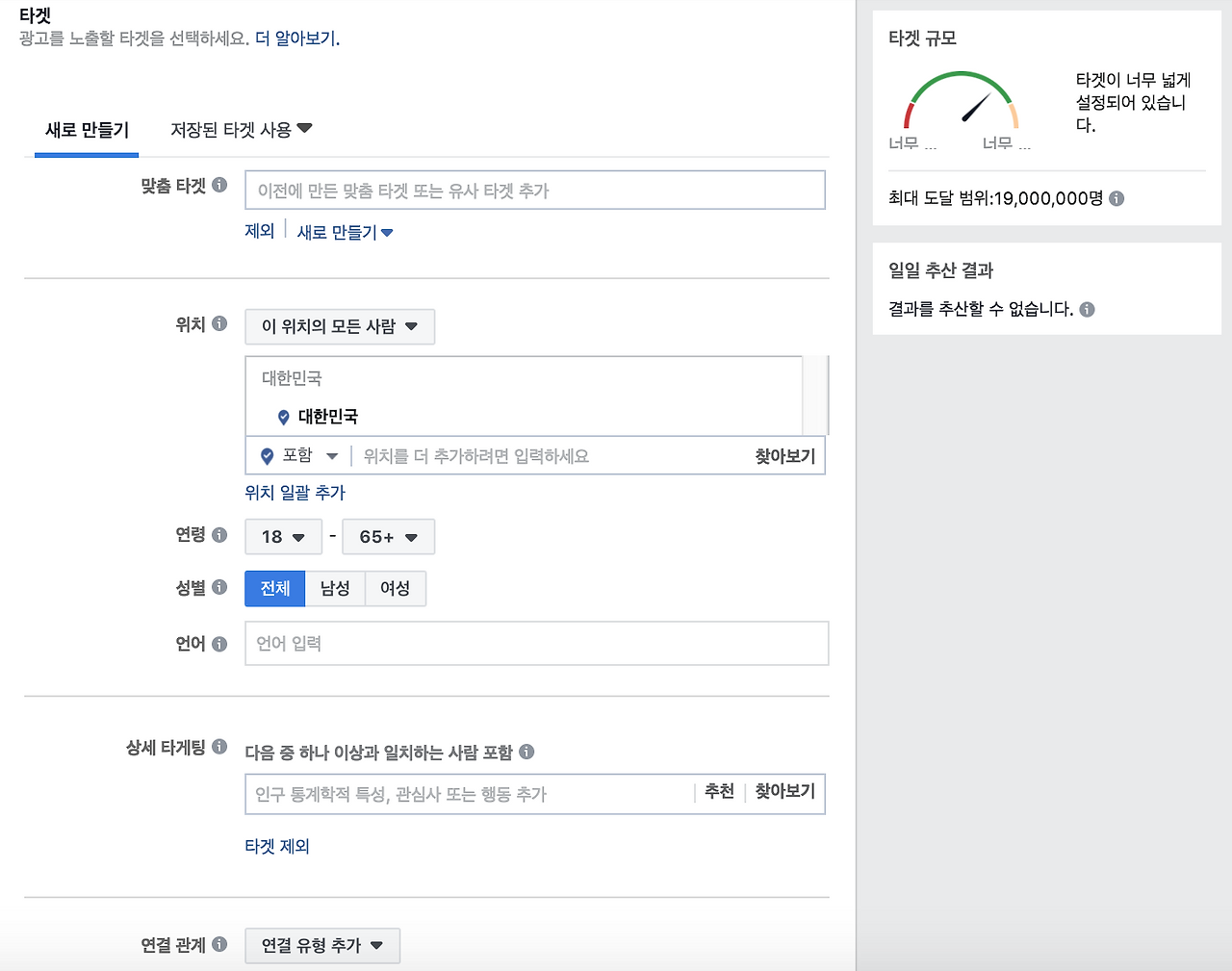Viewport: 1232px width, 971px height.
Task: Click the info icon beside 위치
Action: pos(221,324)
